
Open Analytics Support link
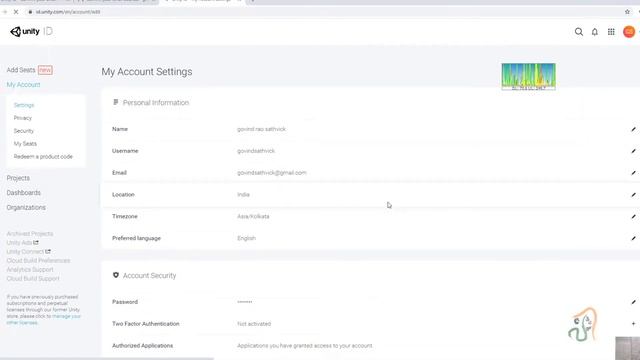point(30,270)
